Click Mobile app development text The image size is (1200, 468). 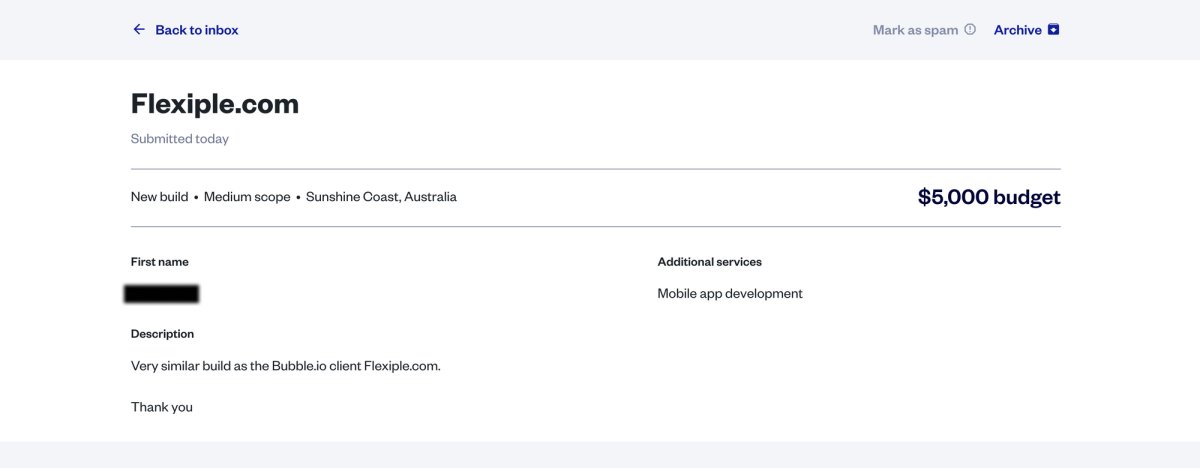pos(730,294)
